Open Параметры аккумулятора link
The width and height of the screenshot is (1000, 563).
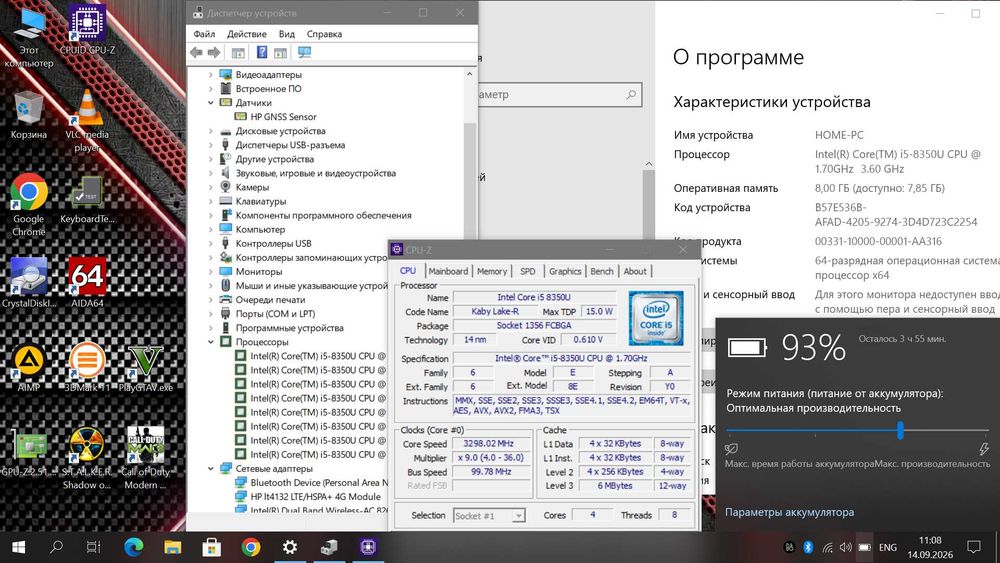click(x=789, y=512)
